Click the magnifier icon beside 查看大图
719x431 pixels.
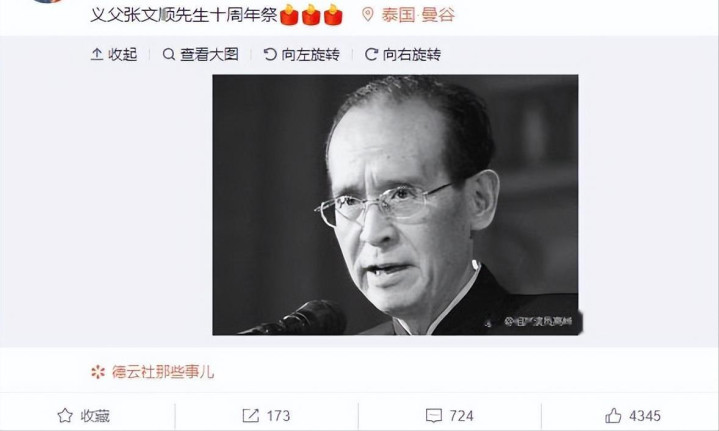[x=169, y=55]
